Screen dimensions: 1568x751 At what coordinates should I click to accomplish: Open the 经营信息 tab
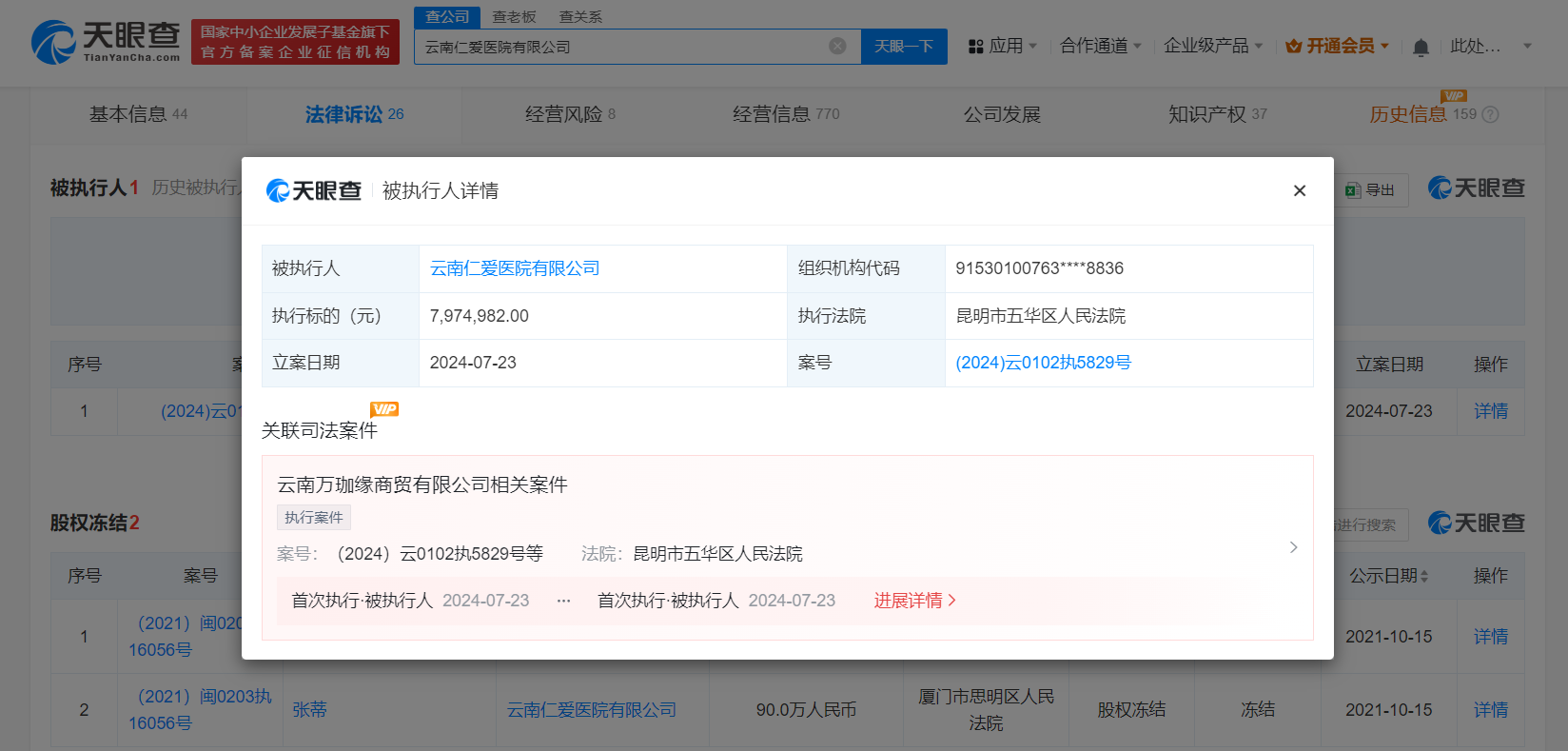coord(786,114)
